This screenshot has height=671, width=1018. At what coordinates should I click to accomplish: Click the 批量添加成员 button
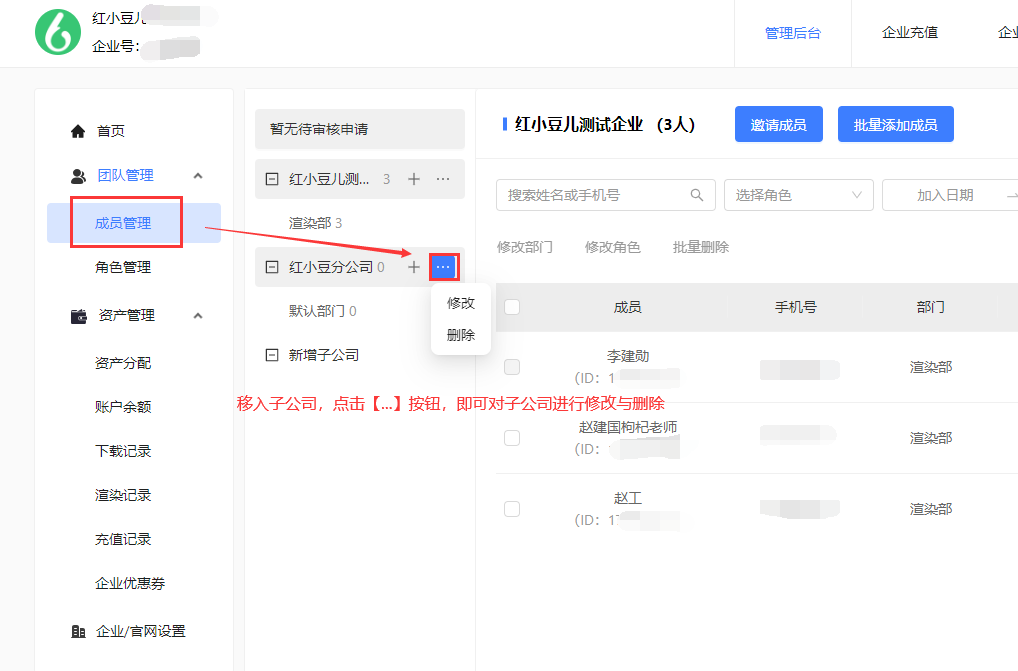coord(895,124)
